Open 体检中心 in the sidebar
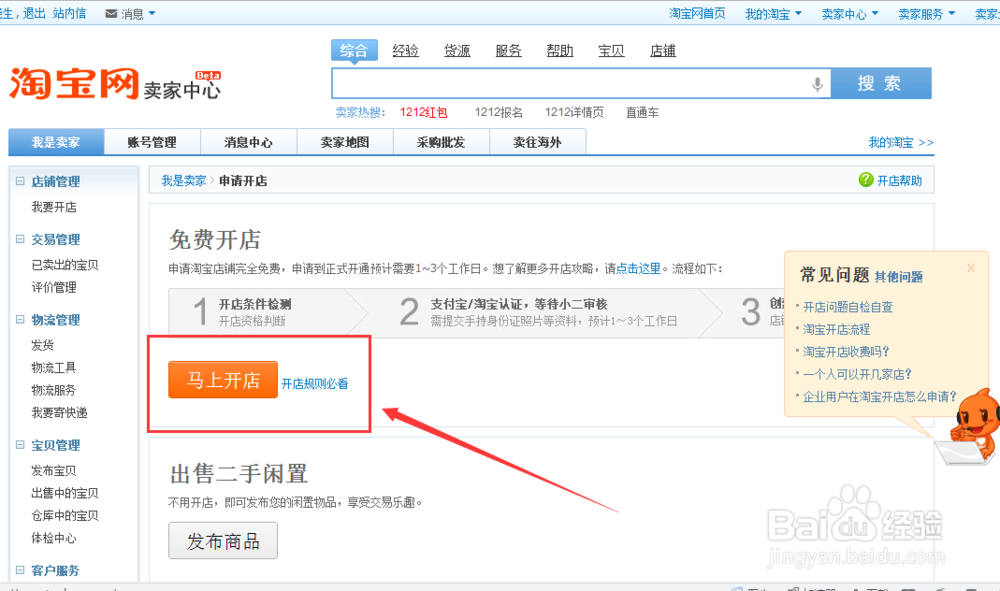Image resolution: width=1000 pixels, height=591 pixels. pos(54,538)
